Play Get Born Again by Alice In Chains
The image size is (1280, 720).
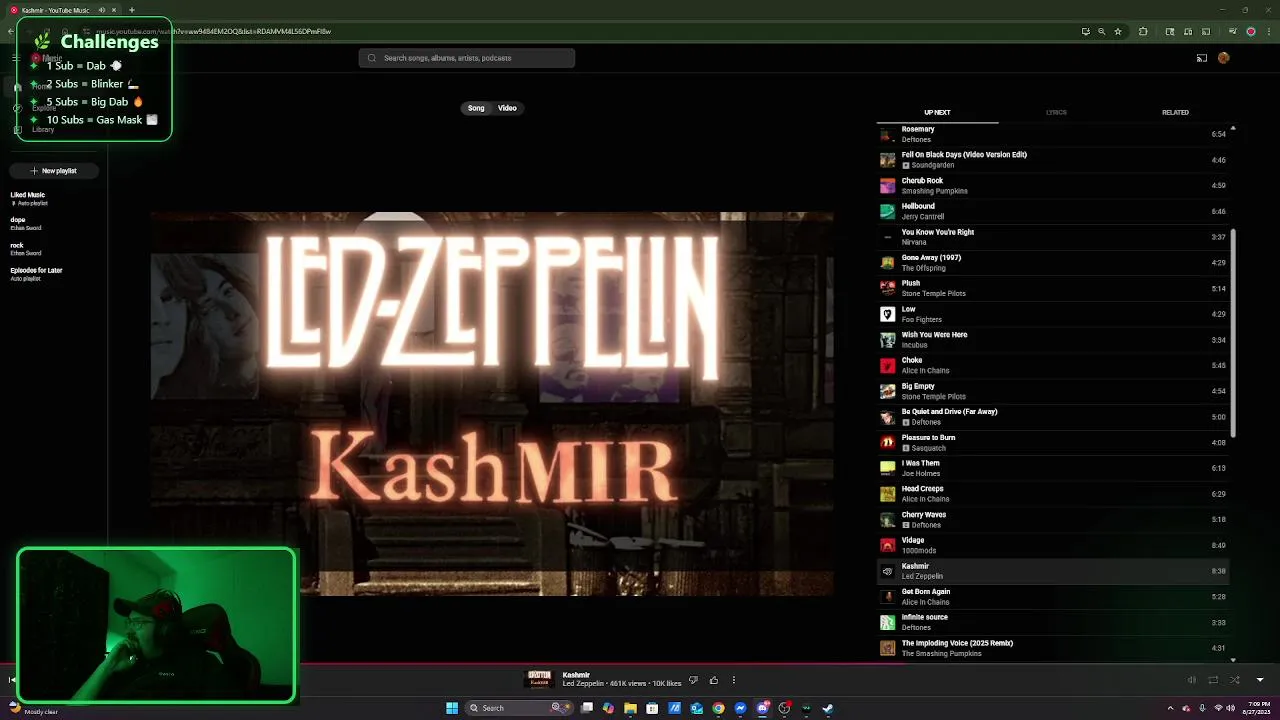tap(1054, 596)
